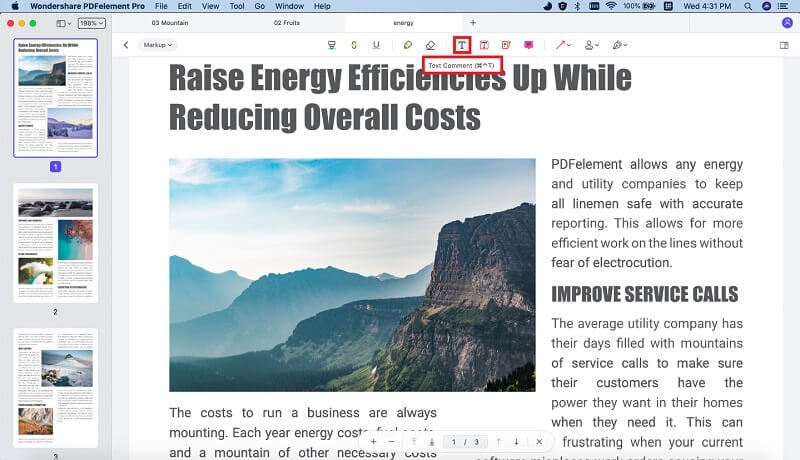The width and height of the screenshot is (800, 460).
Task: Open the arrow shapes dropdown
Action: (x=563, y=45)
